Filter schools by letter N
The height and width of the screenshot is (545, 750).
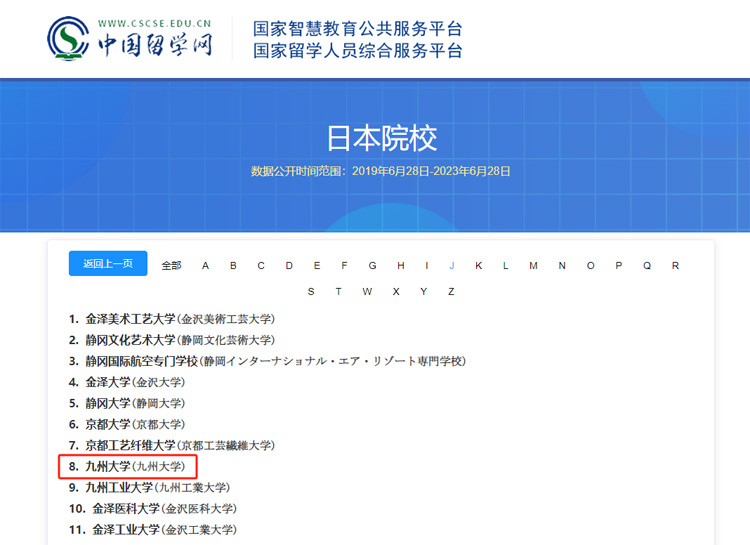click(562, 266)
